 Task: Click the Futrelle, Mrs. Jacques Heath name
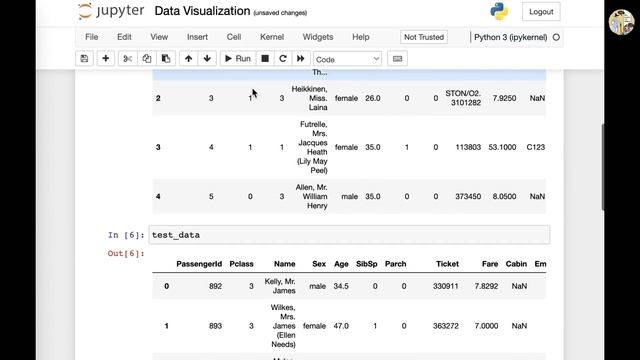312,147
